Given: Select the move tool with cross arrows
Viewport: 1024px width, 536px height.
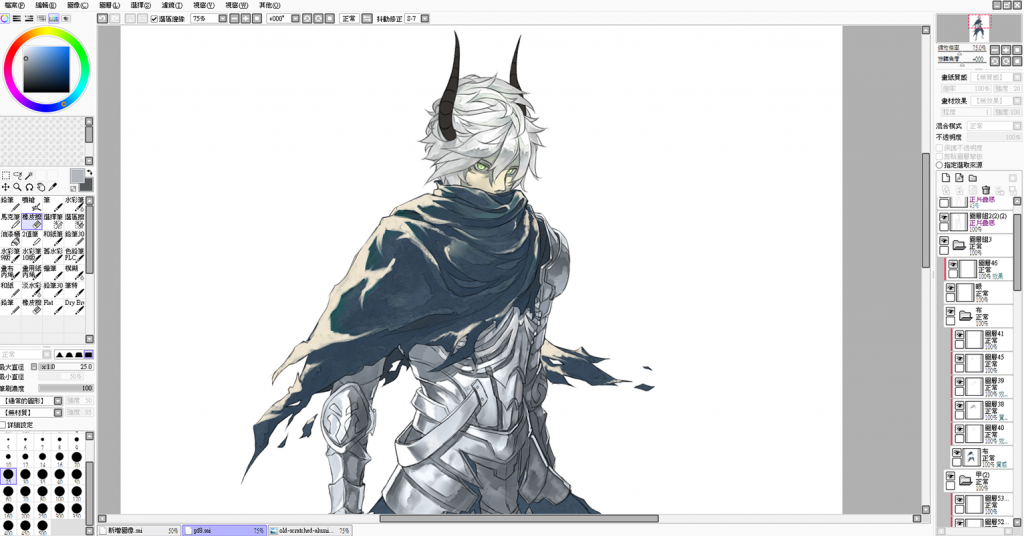Looking at the screenshot, I should click(x=6, y=187).
